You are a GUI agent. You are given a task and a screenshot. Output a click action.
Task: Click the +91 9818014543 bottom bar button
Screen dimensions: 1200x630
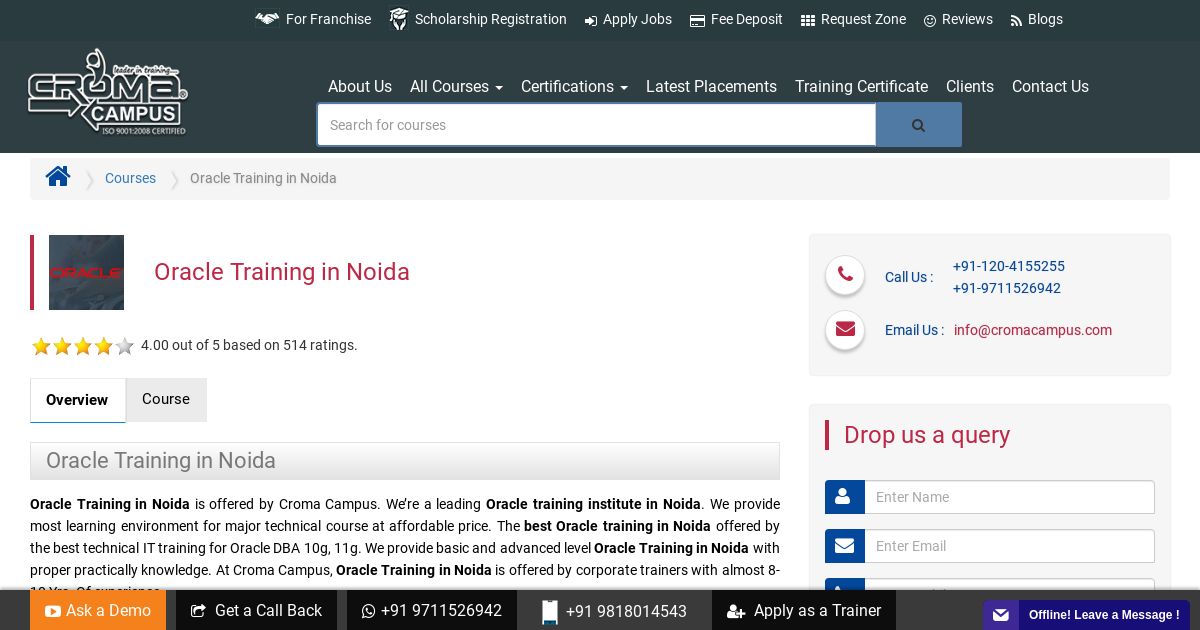coord(614,610)
